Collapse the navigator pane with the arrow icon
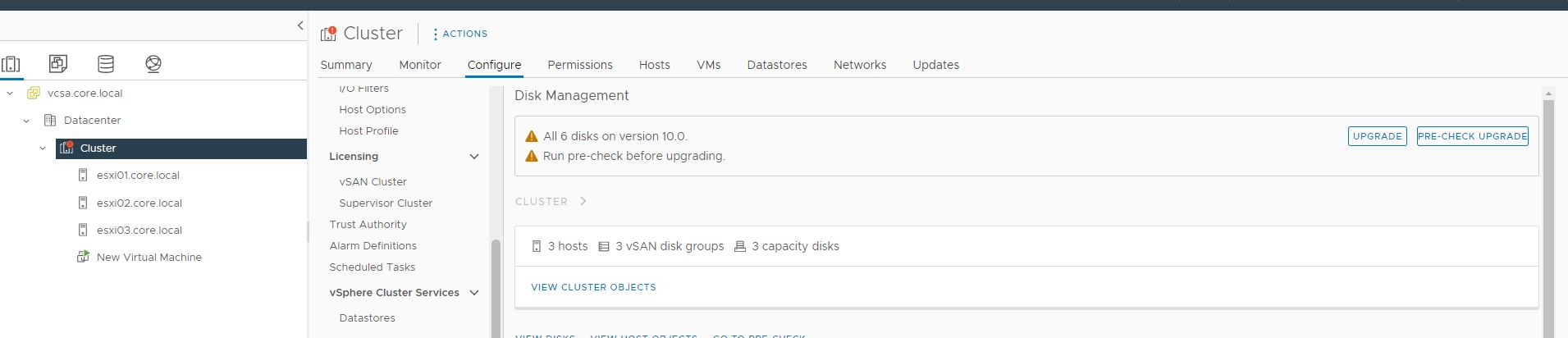 tap(300, 25)
